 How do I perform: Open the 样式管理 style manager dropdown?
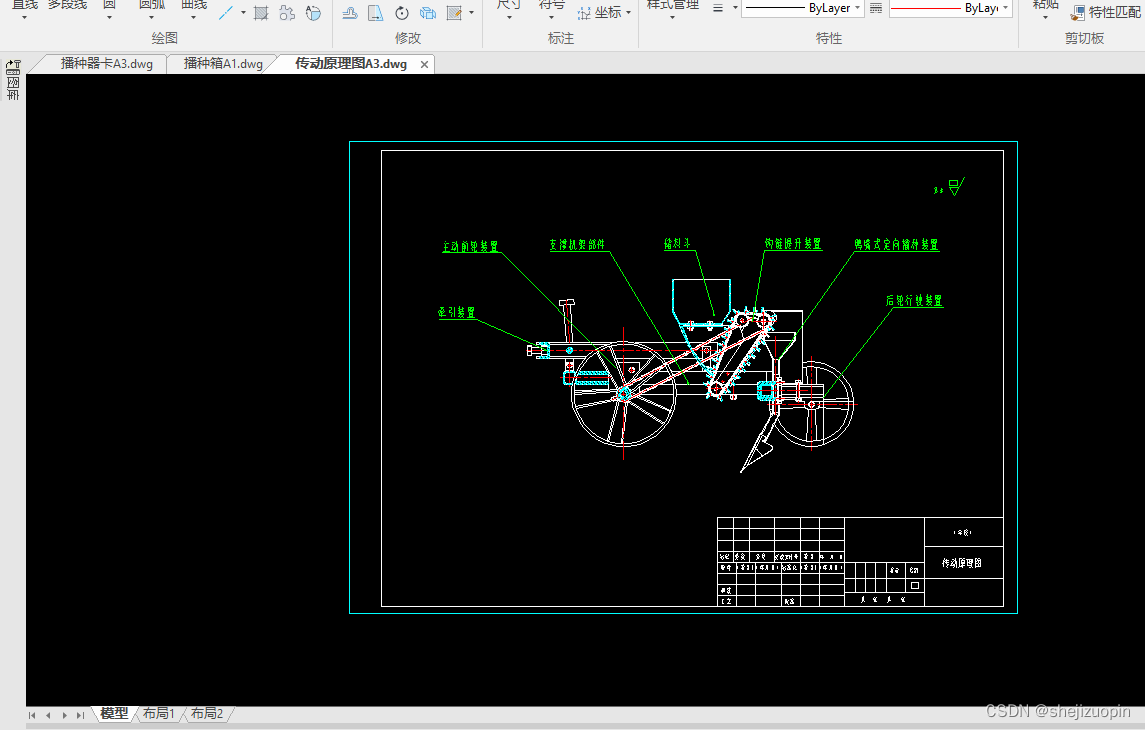672,18
